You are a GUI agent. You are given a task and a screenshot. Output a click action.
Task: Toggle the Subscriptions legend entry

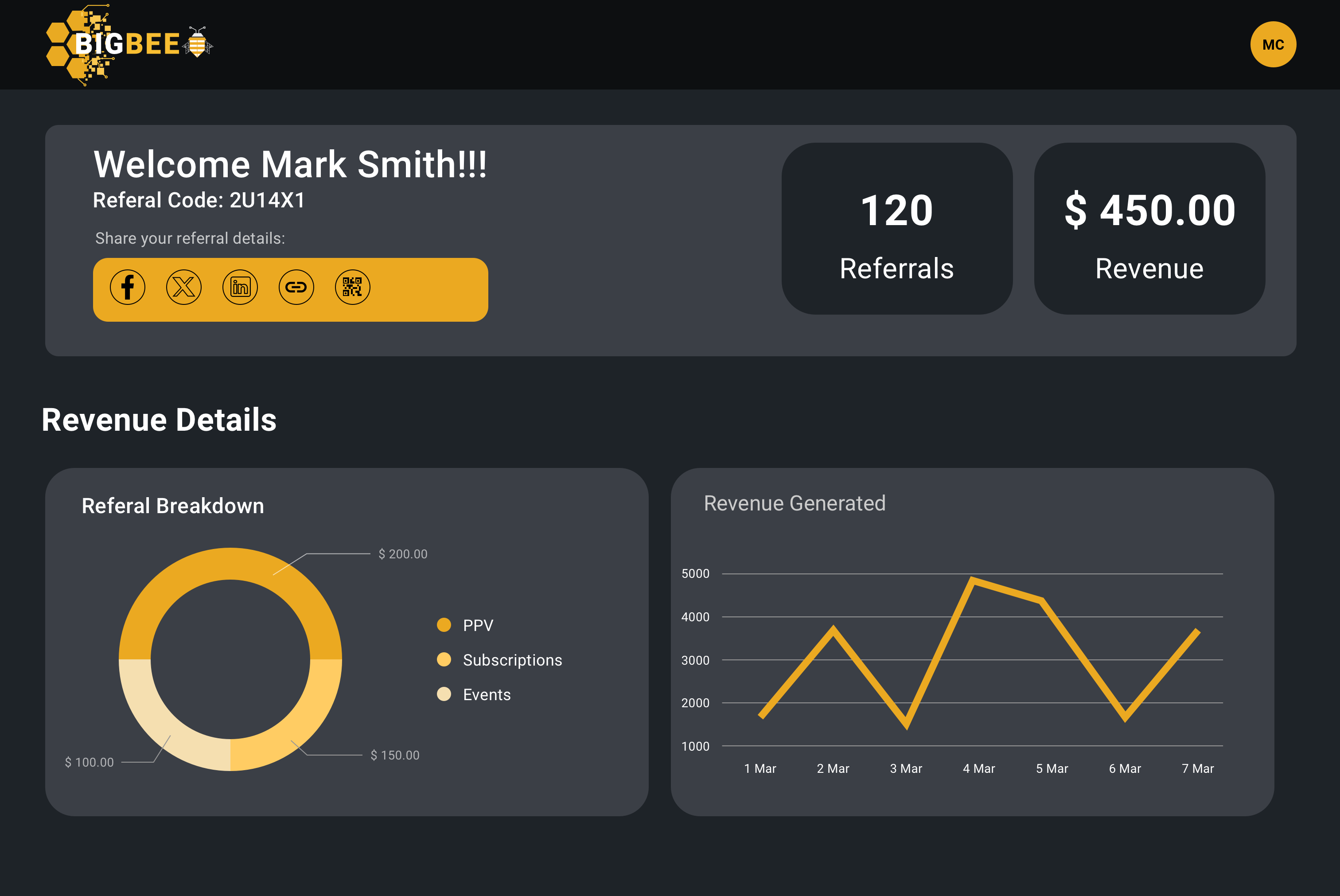(x=512, y=660)
